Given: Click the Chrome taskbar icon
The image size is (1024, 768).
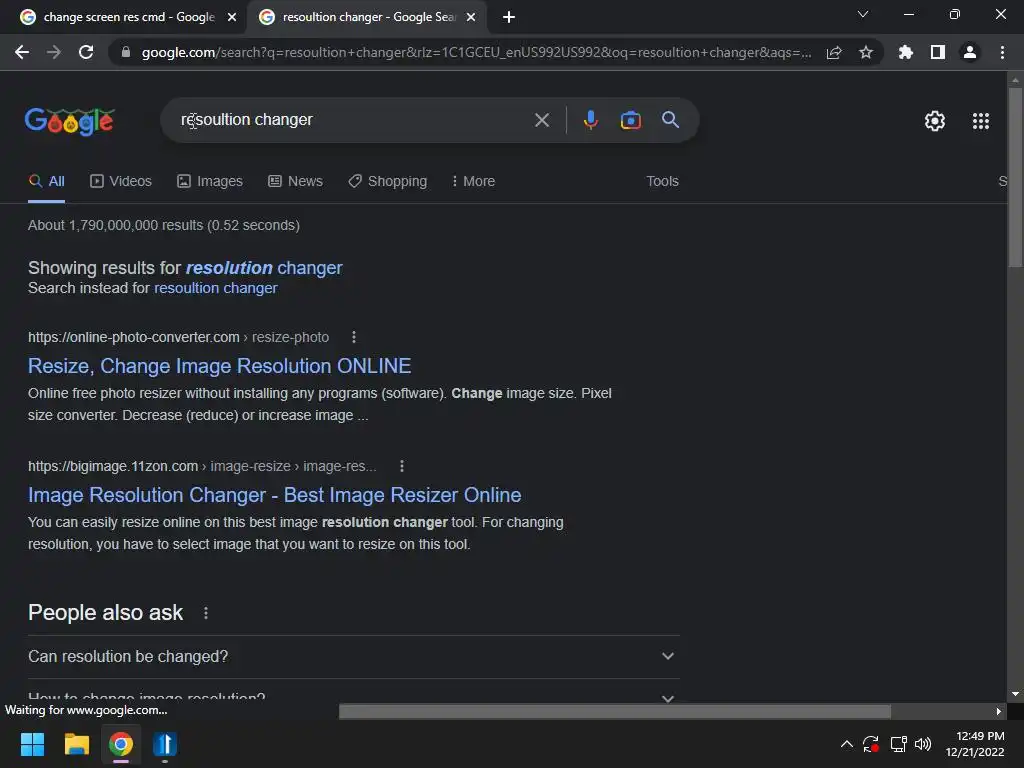Looking at the screenshot, I should (x=121, y=744).
